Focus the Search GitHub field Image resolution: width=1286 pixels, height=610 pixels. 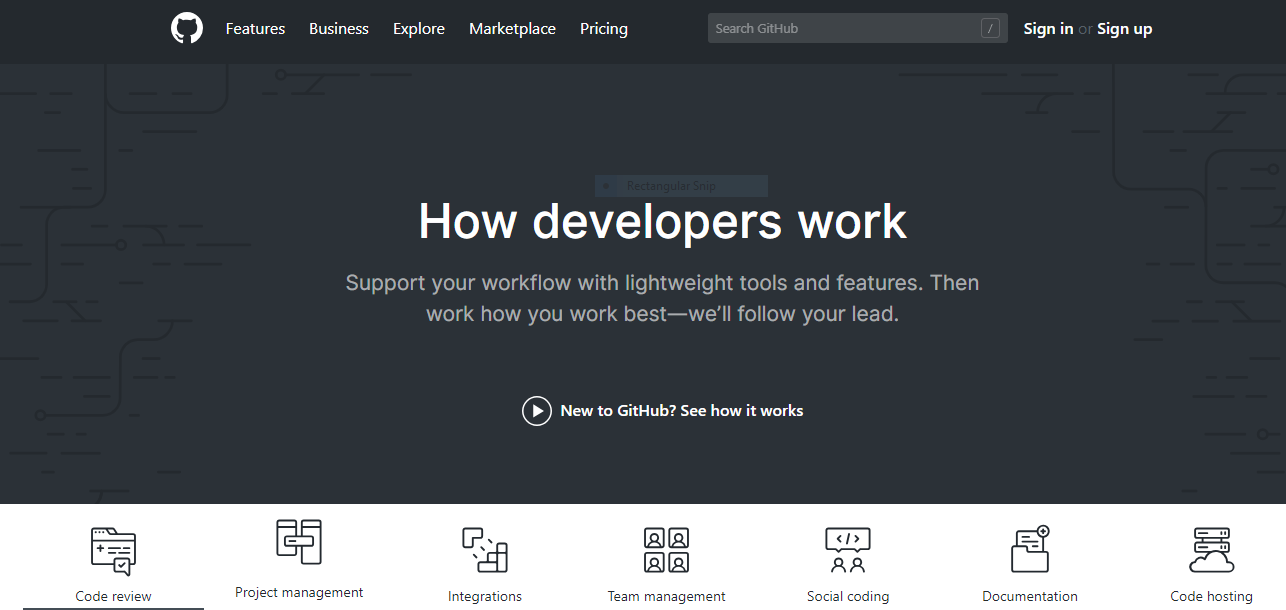[858, 28]
